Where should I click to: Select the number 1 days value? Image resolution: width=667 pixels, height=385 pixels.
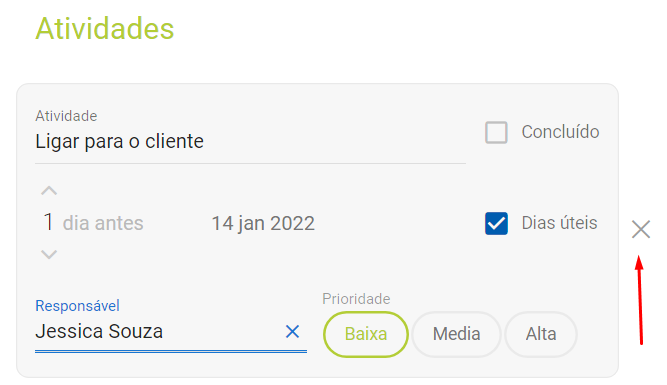pos(48,222)
